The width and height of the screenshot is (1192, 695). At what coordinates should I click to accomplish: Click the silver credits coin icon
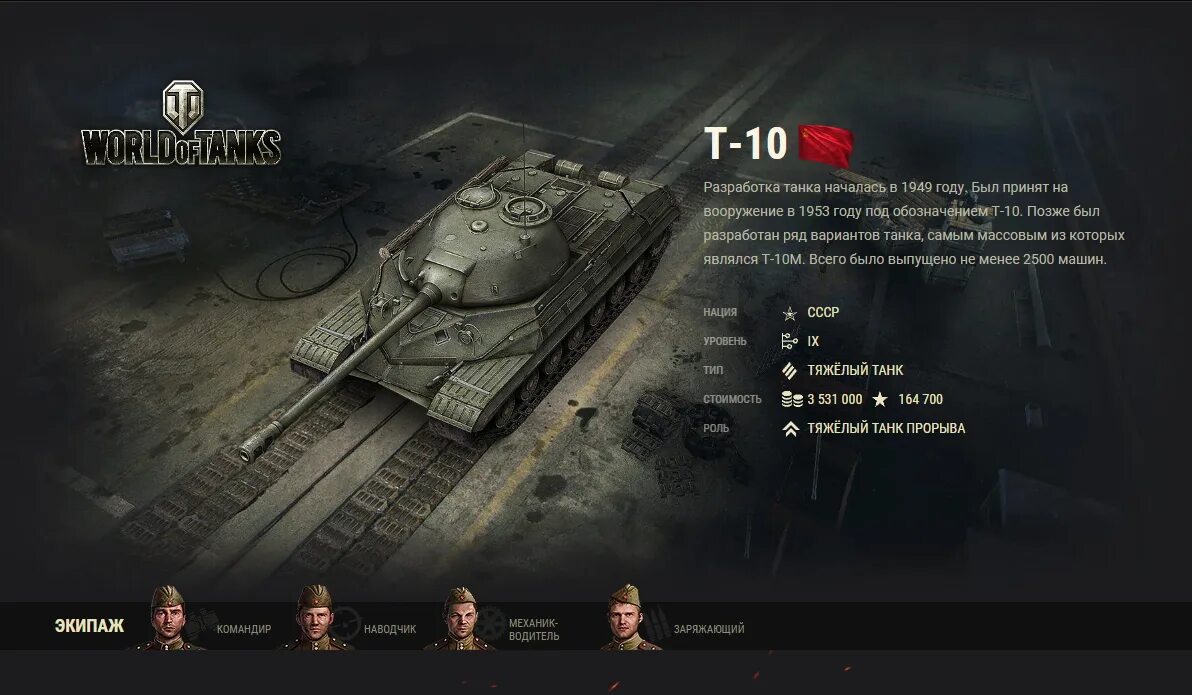pos(791,399)
